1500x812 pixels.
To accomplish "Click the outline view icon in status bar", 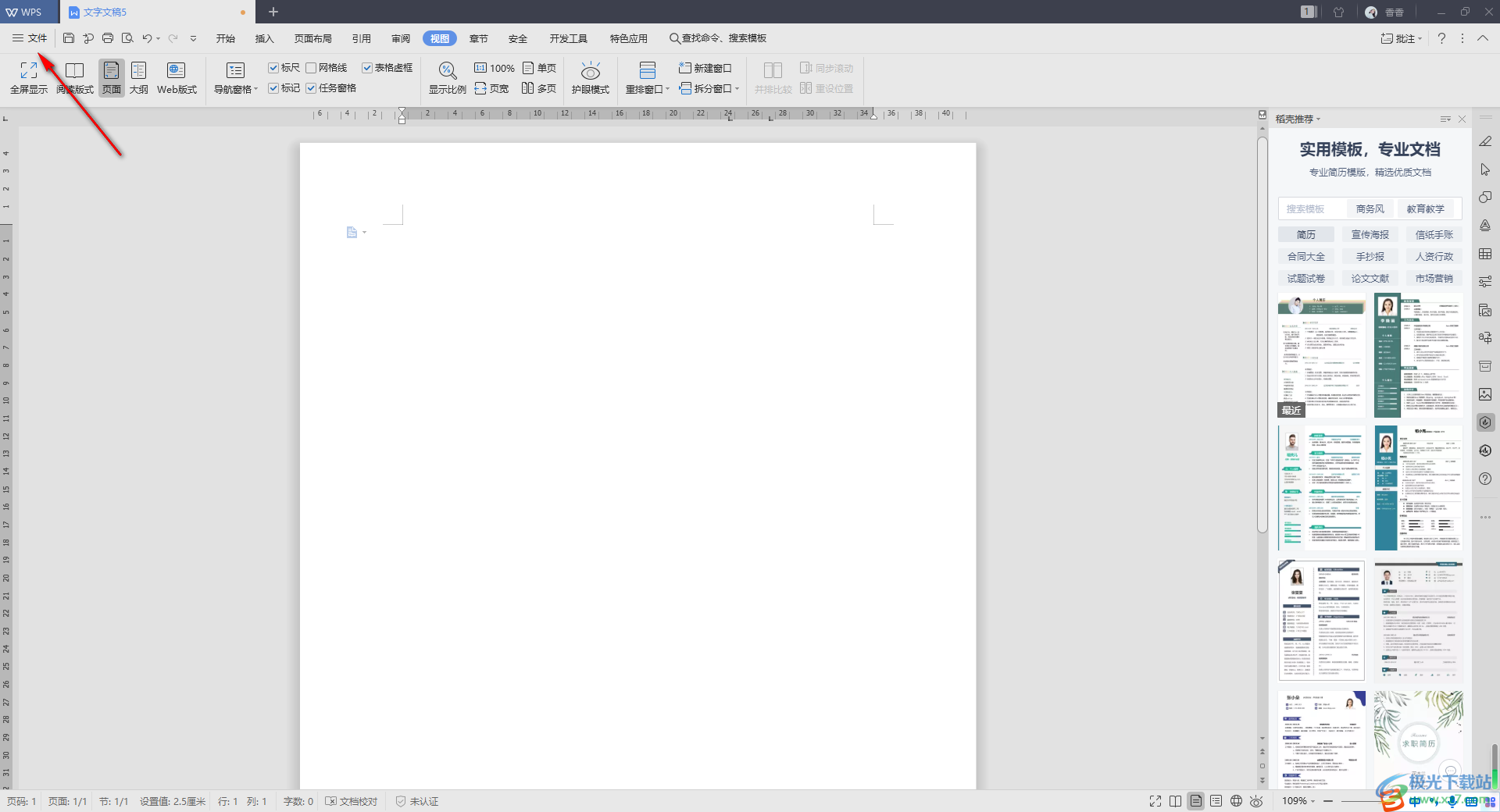I will [x=1216, y=801].
